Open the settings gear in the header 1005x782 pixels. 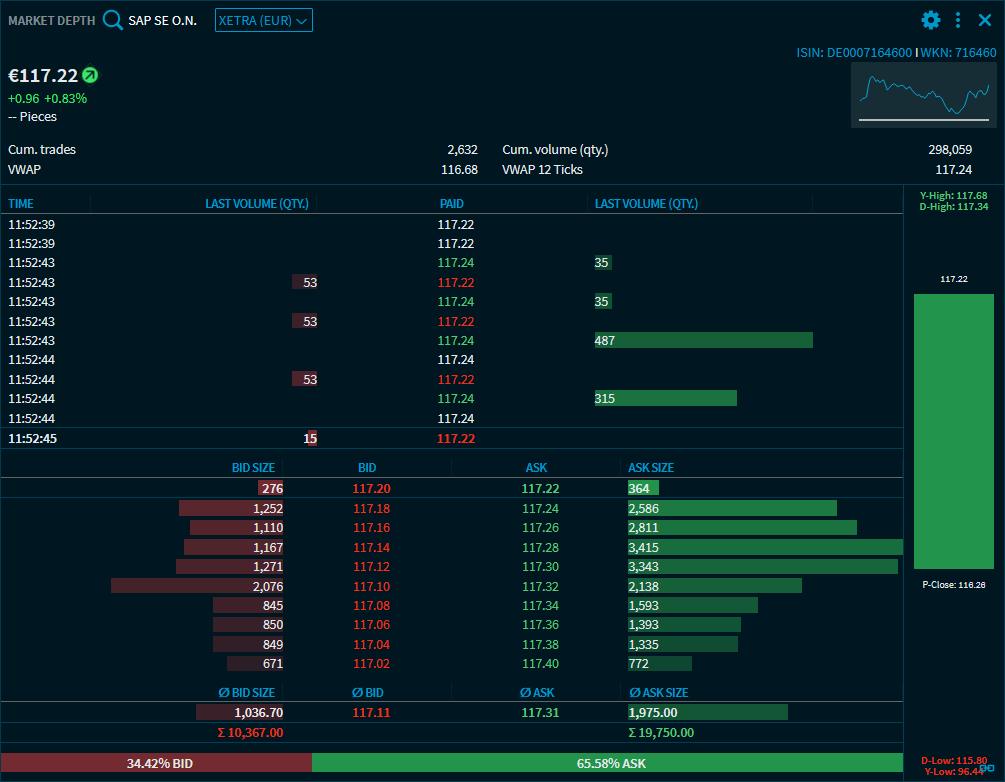[931, 20]
